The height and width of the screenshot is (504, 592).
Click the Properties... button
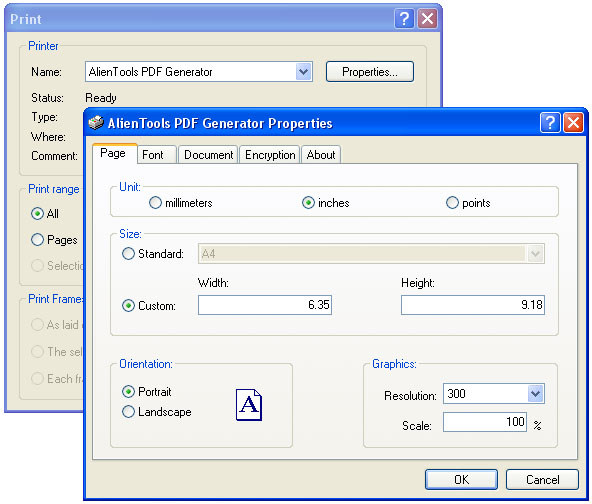[370, 72]
